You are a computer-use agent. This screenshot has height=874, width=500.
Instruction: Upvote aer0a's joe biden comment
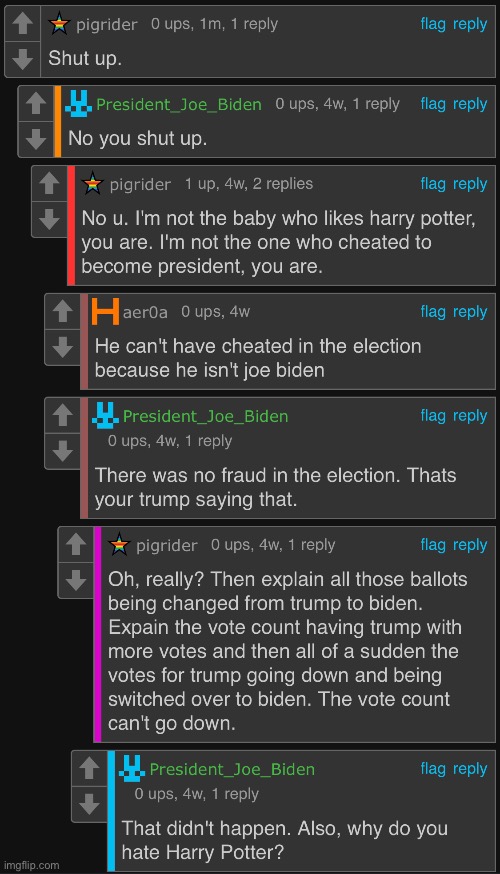tap(62, 311)
